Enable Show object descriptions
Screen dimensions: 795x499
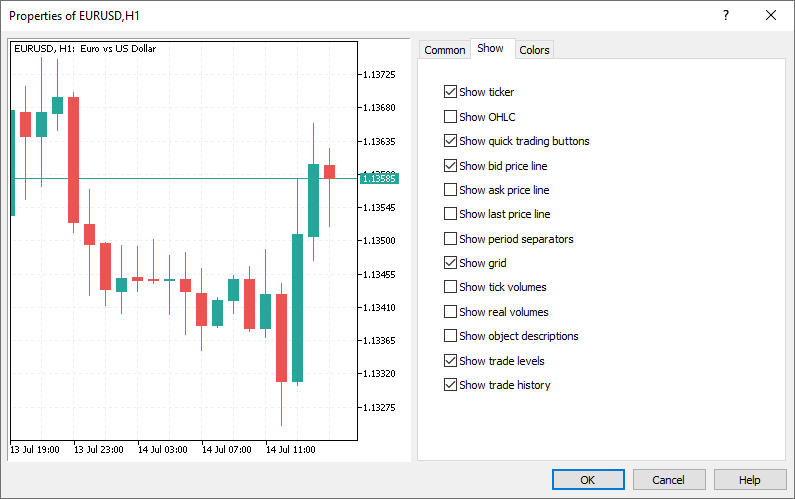click(450, 336)
